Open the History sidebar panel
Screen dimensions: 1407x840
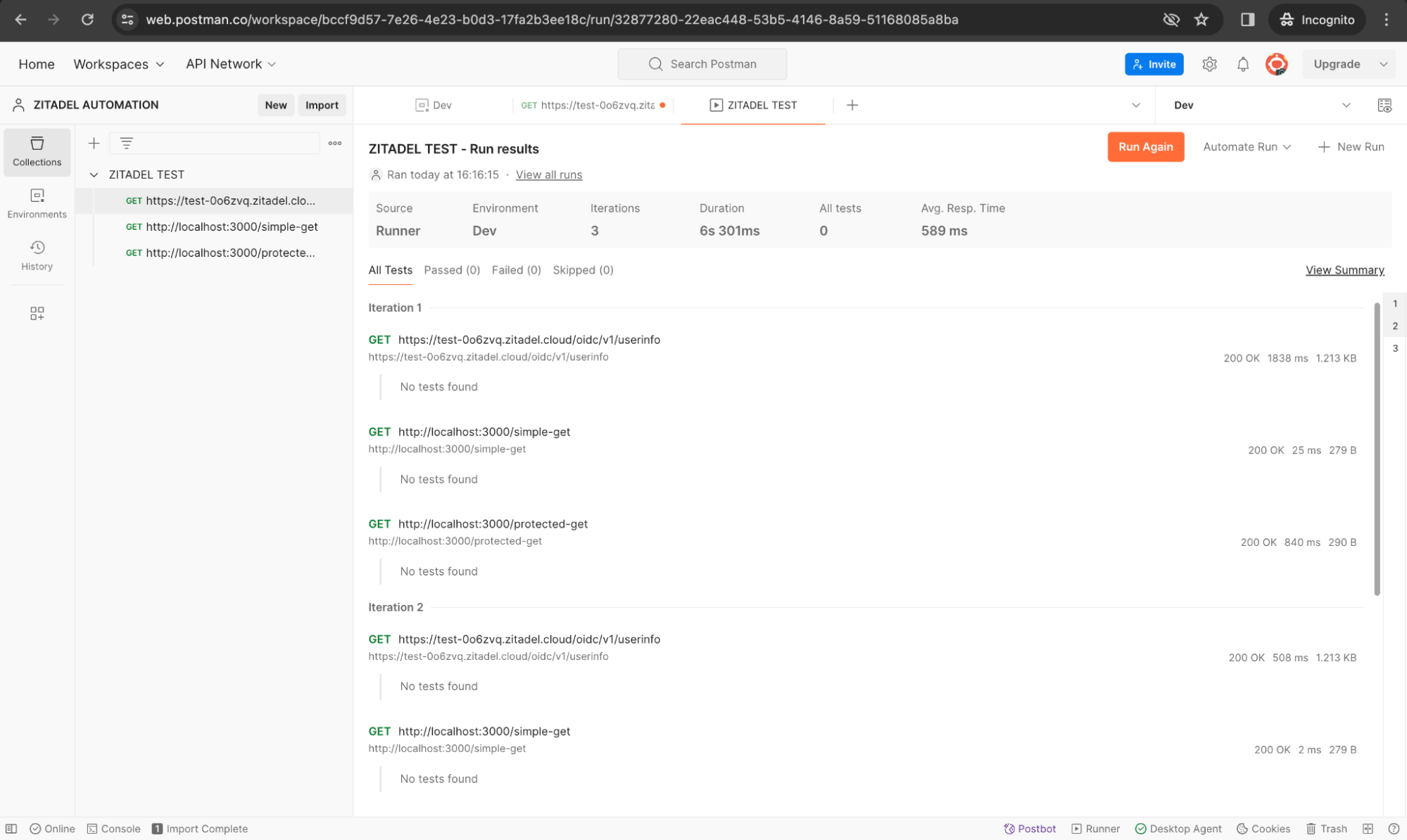[37, 255]
